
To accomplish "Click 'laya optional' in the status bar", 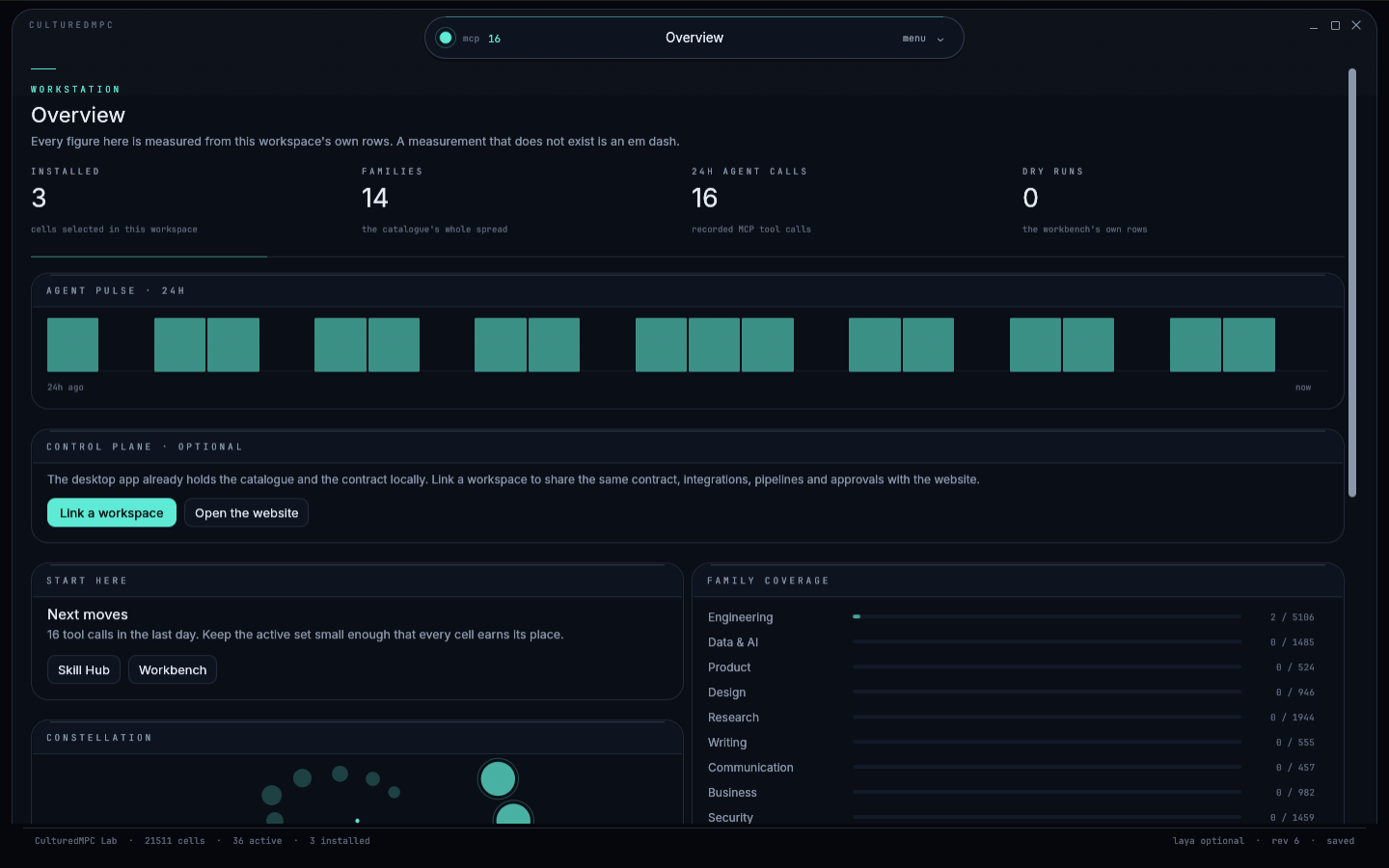I will pos(1209,841).
